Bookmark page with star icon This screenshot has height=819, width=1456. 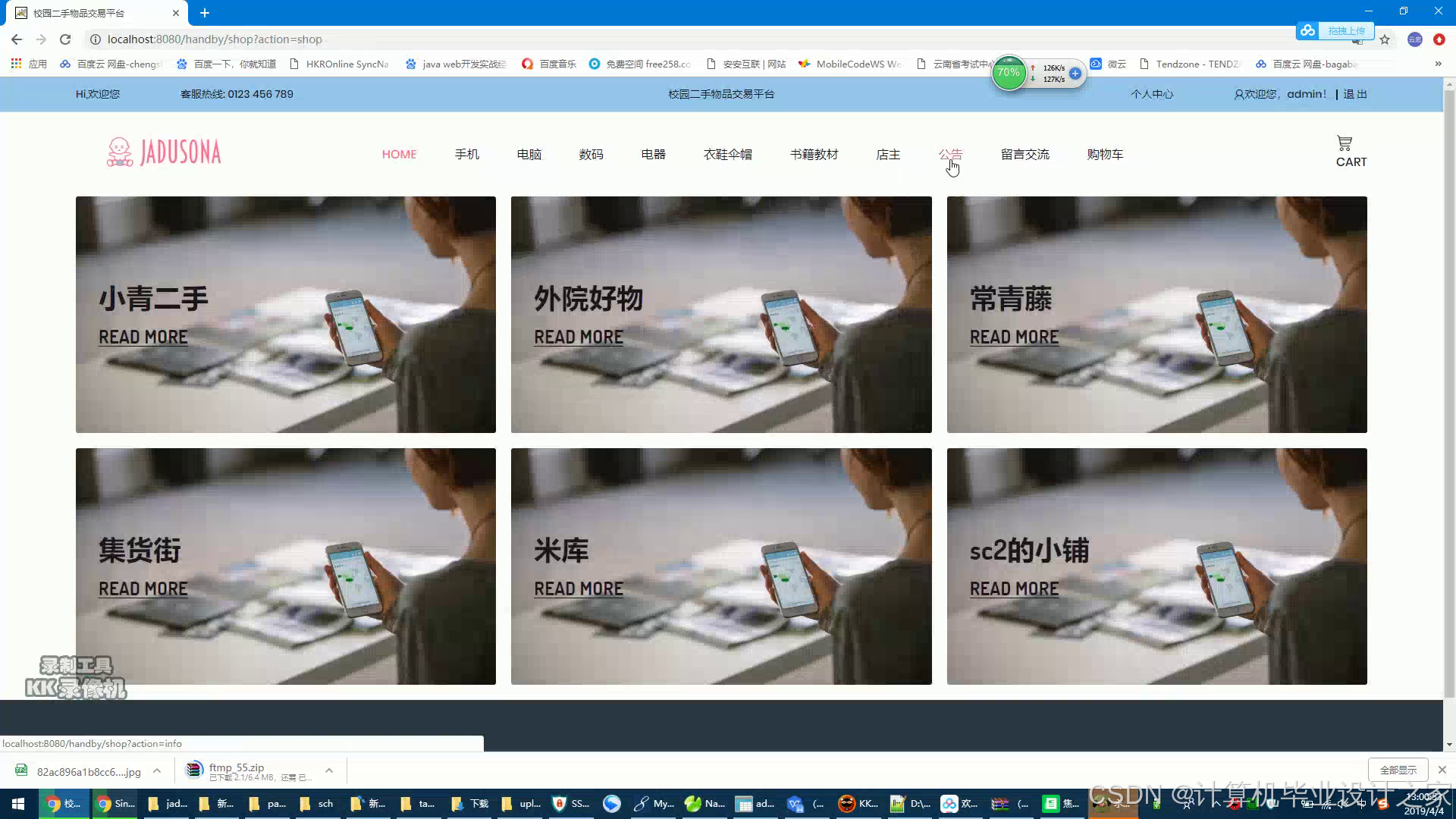pyautogui.click(x=1385, y=39)
